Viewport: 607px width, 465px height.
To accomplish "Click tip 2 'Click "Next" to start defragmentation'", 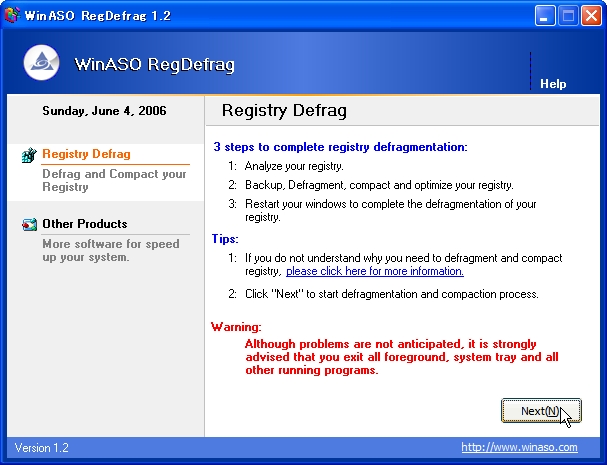I will (x=392, y=294).
